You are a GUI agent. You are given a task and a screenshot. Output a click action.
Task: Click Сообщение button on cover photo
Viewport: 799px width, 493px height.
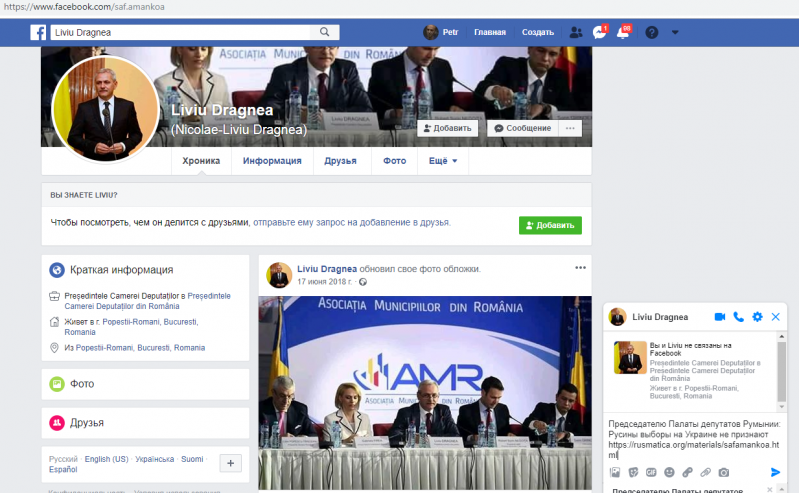(x=523, y=128)
